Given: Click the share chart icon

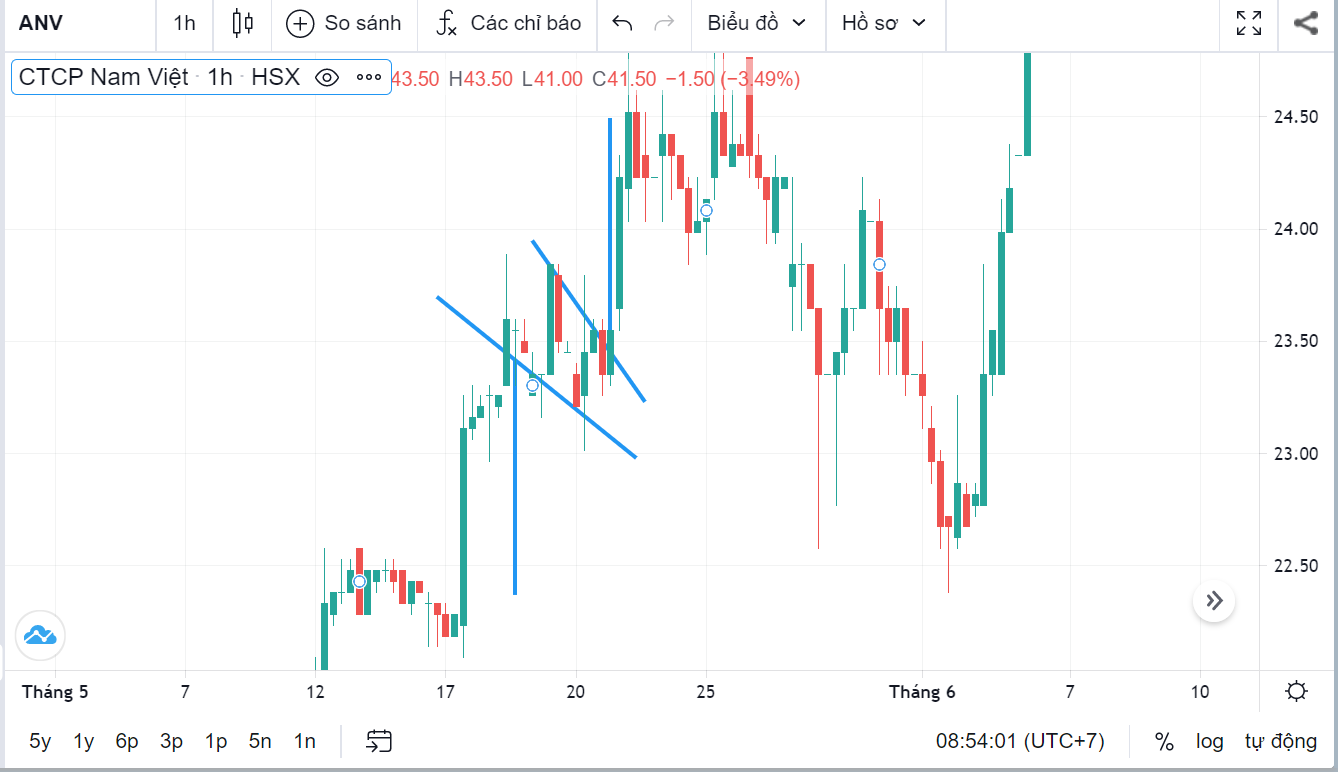Looking at the screenshot, I should 1305,23.
